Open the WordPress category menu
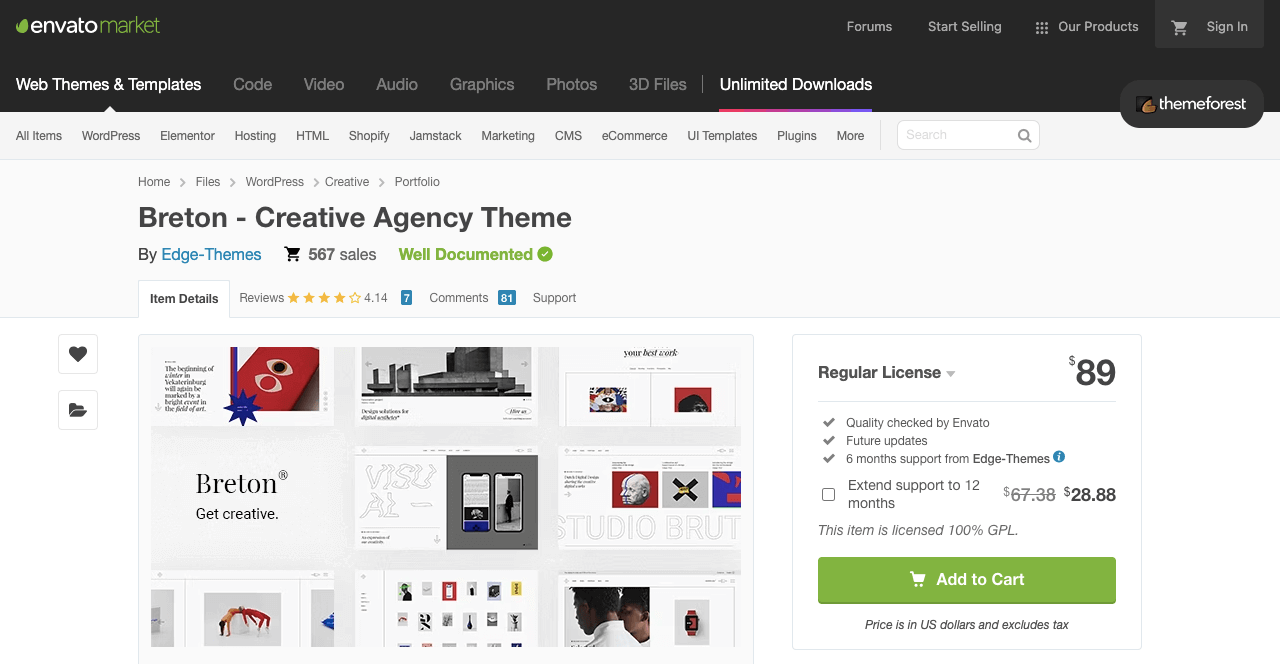 coord(111,136)
